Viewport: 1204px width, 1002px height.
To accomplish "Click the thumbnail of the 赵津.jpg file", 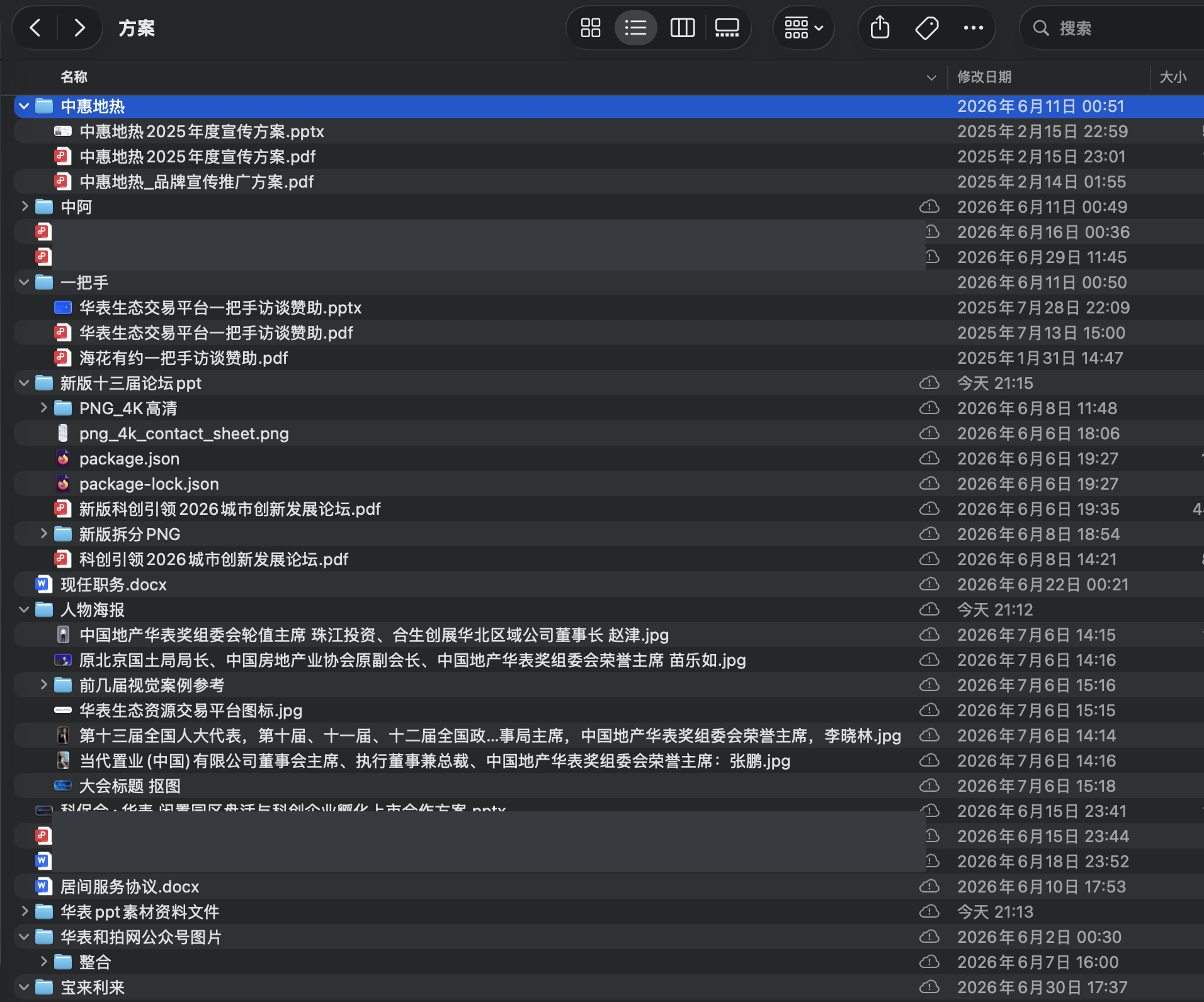I will 63,634.
